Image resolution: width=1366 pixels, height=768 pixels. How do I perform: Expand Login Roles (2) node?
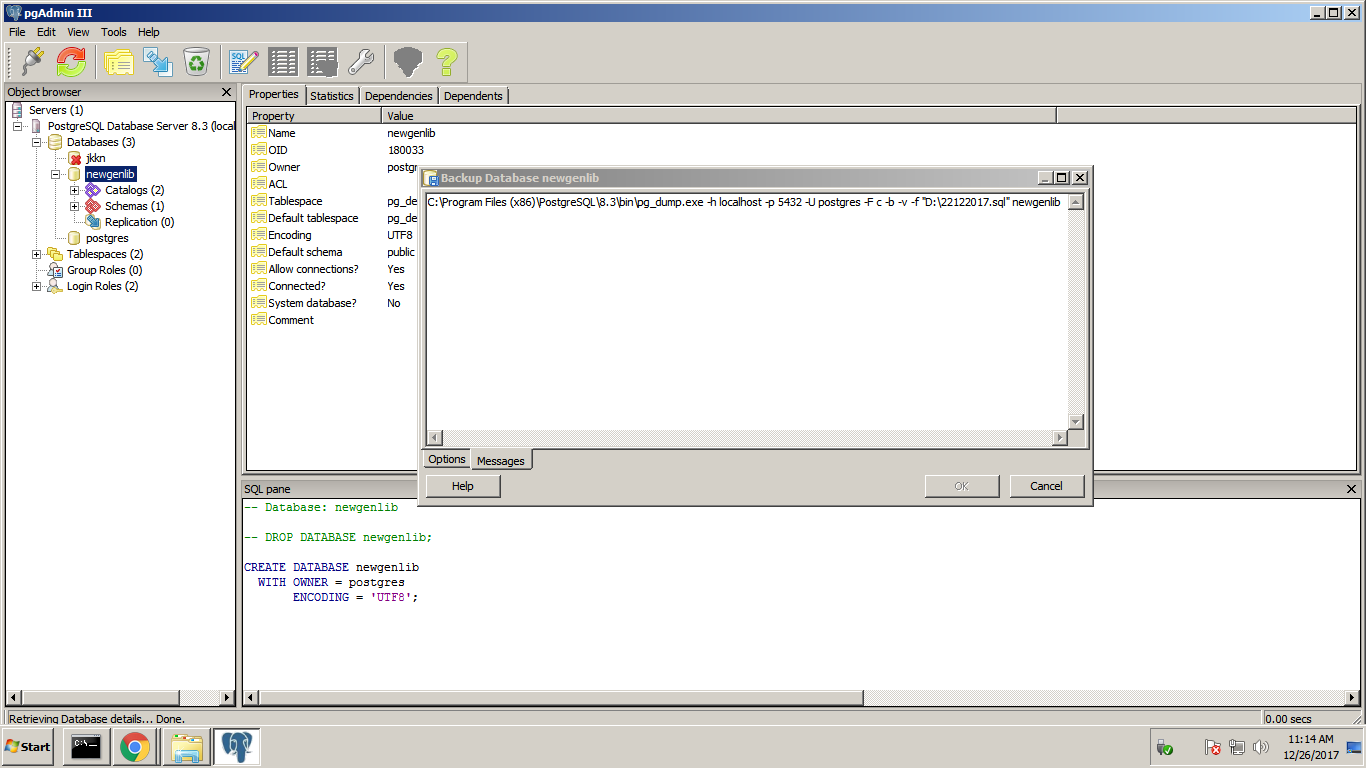(x=37, y=286)
